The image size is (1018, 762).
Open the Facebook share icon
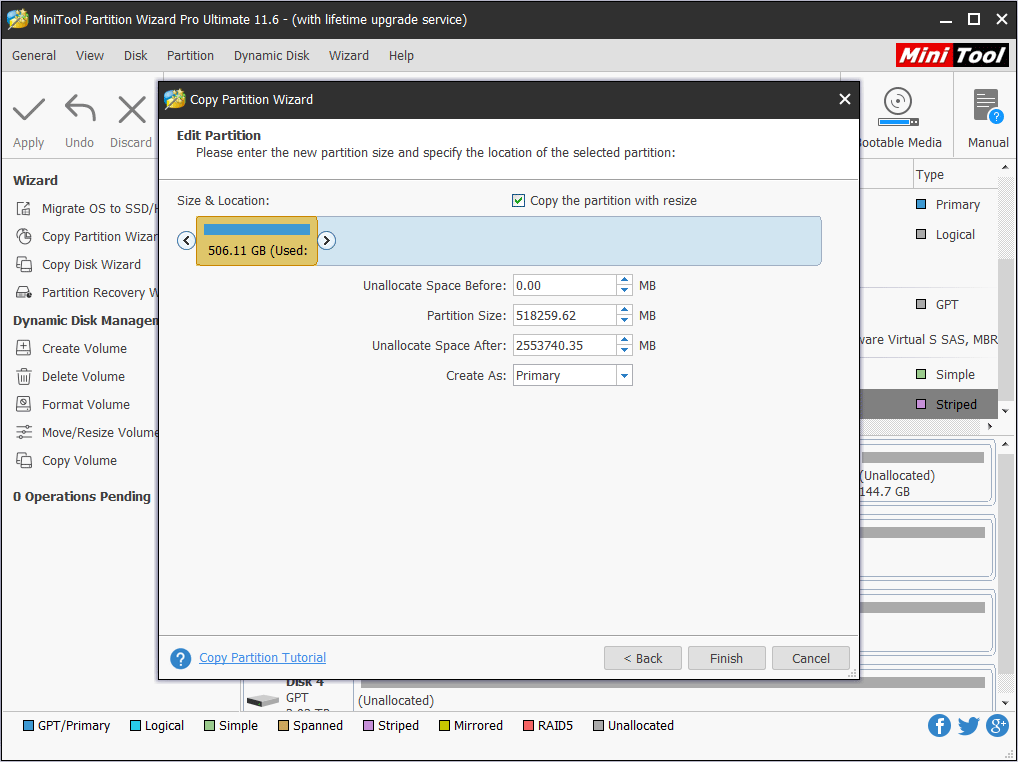click(x=939, y=726)
